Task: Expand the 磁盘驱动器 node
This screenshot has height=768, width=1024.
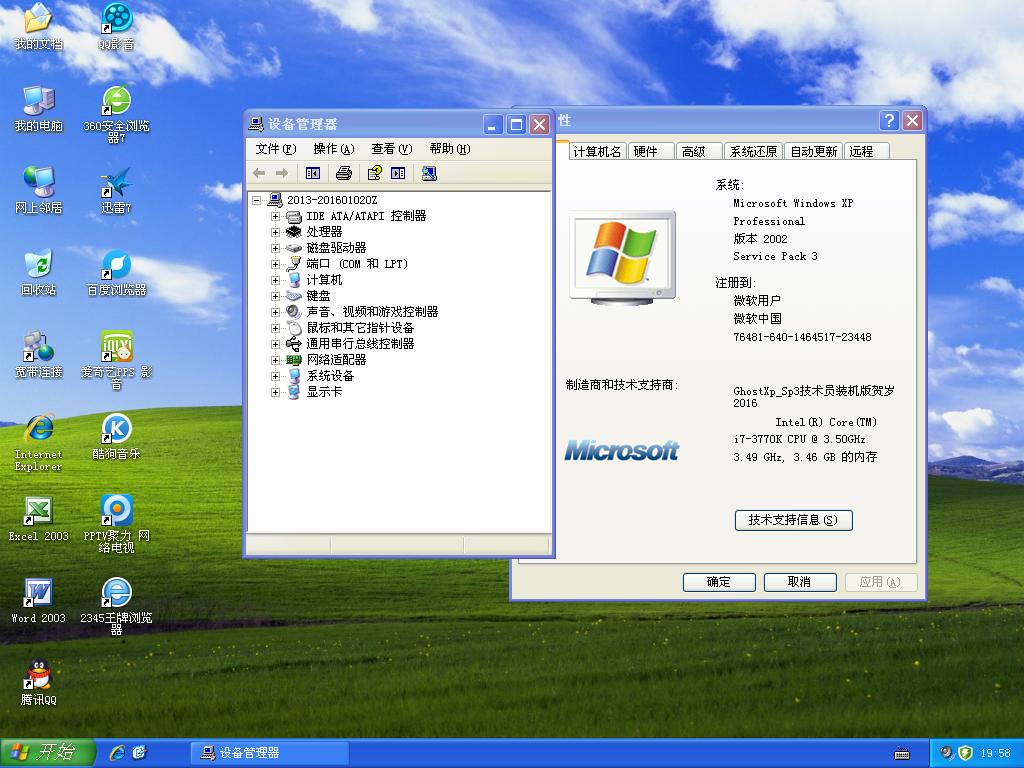Action: [x=276, y=248]
